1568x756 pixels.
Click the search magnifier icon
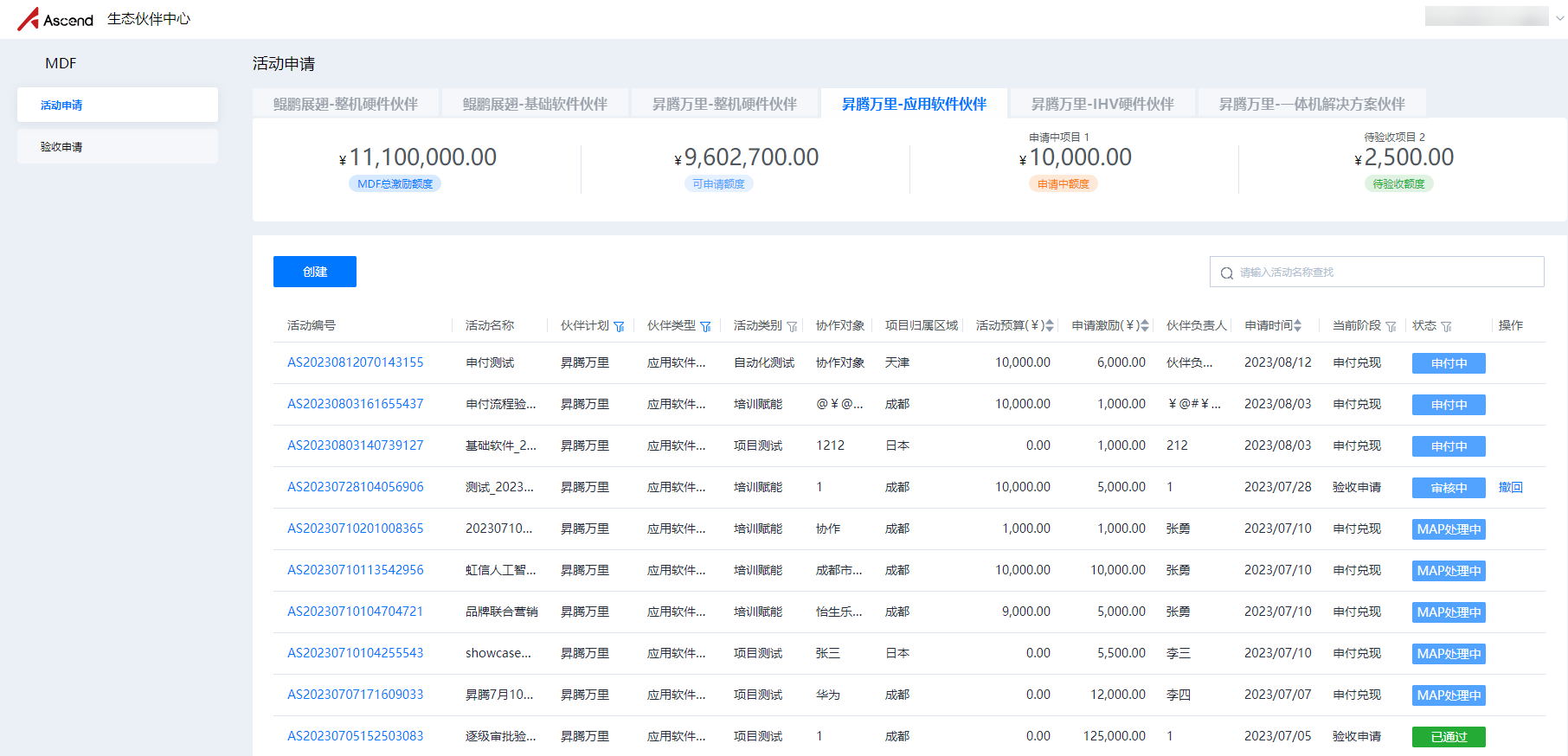(x=1226, y=273)
